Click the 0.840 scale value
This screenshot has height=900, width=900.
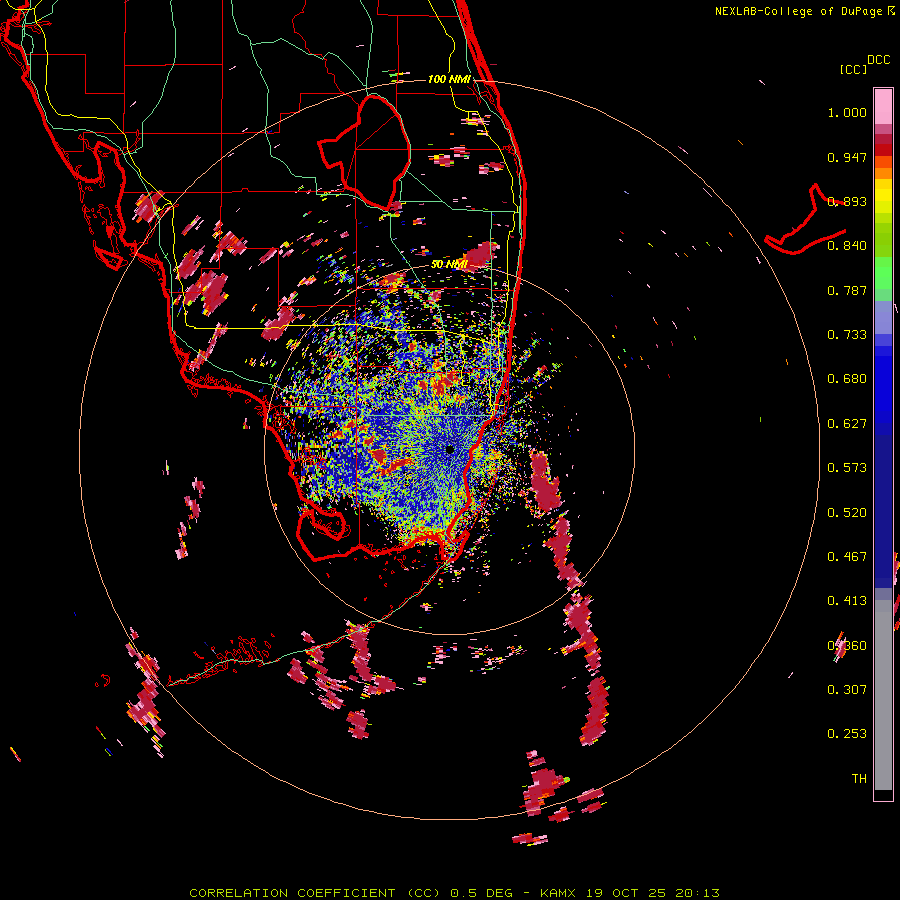tap(847, 246)
